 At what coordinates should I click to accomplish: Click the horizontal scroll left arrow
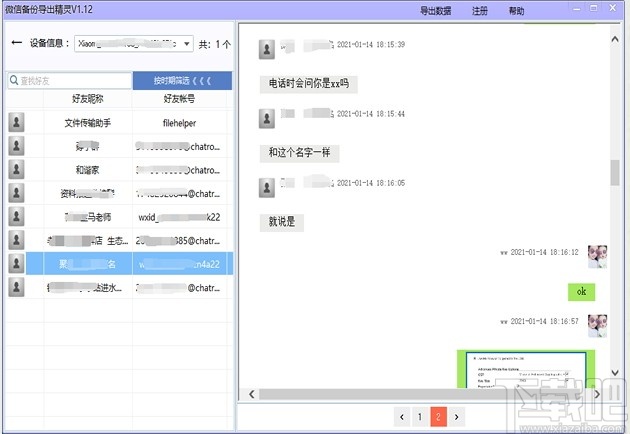point(252,394)
